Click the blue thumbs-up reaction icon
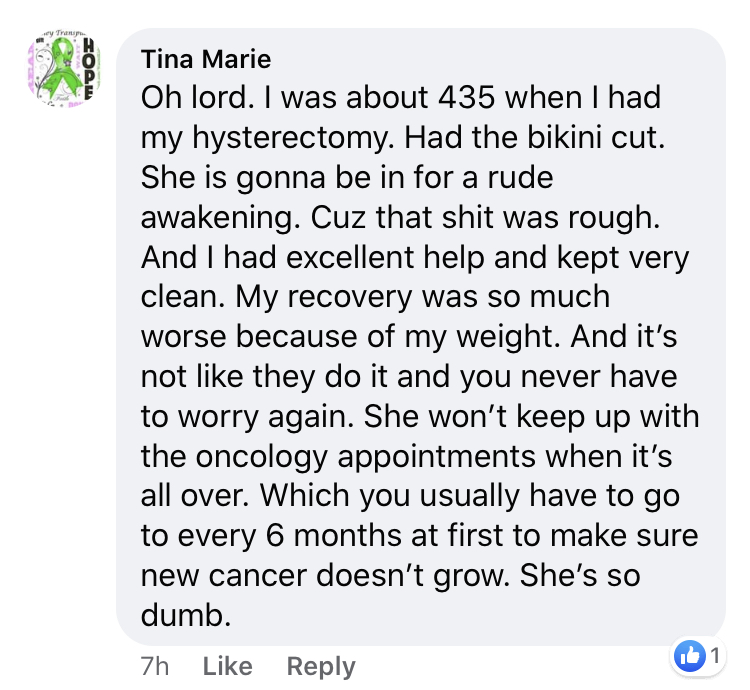 (689, 656)
